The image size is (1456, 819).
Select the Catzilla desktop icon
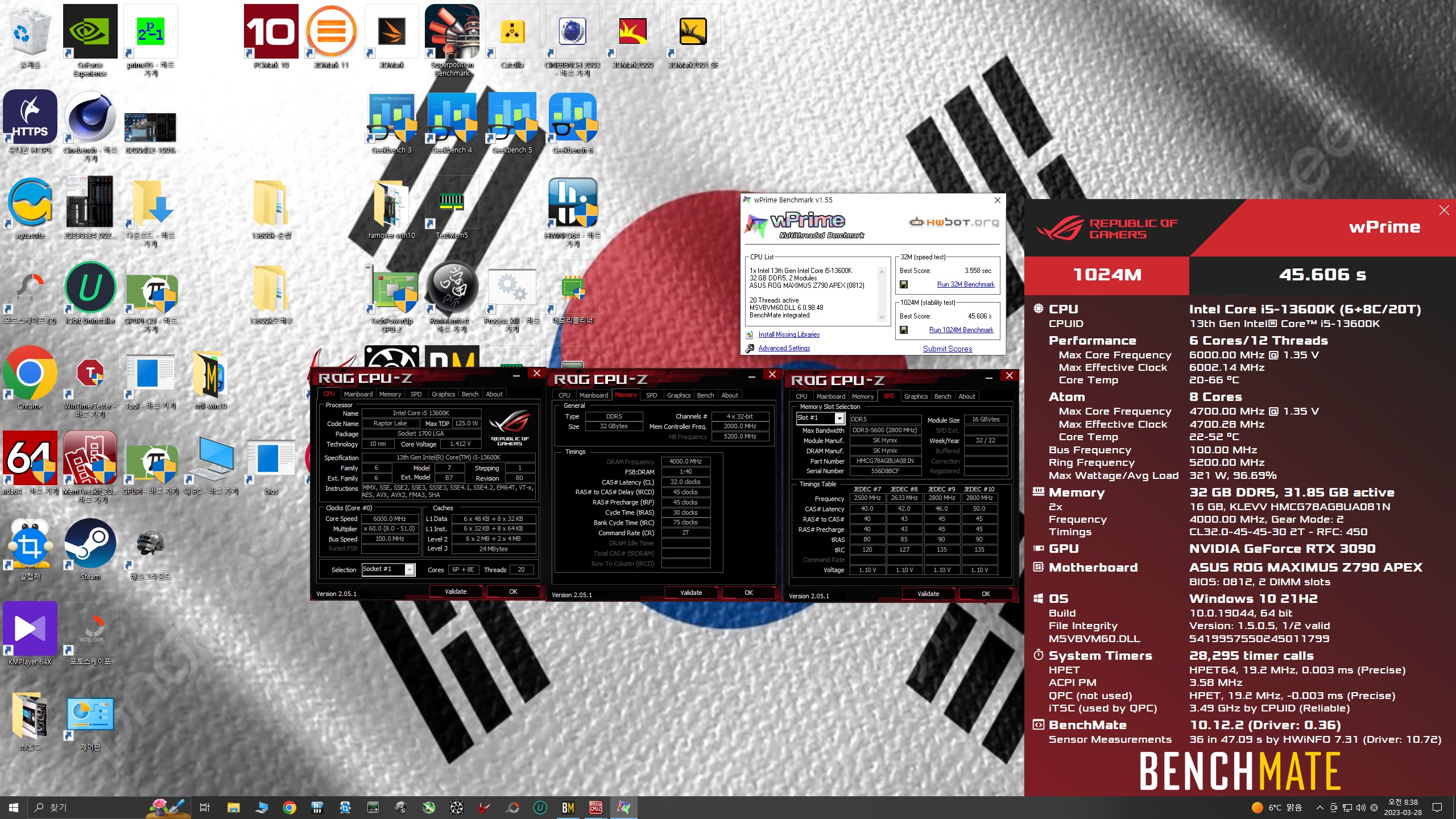coord(512,36)
